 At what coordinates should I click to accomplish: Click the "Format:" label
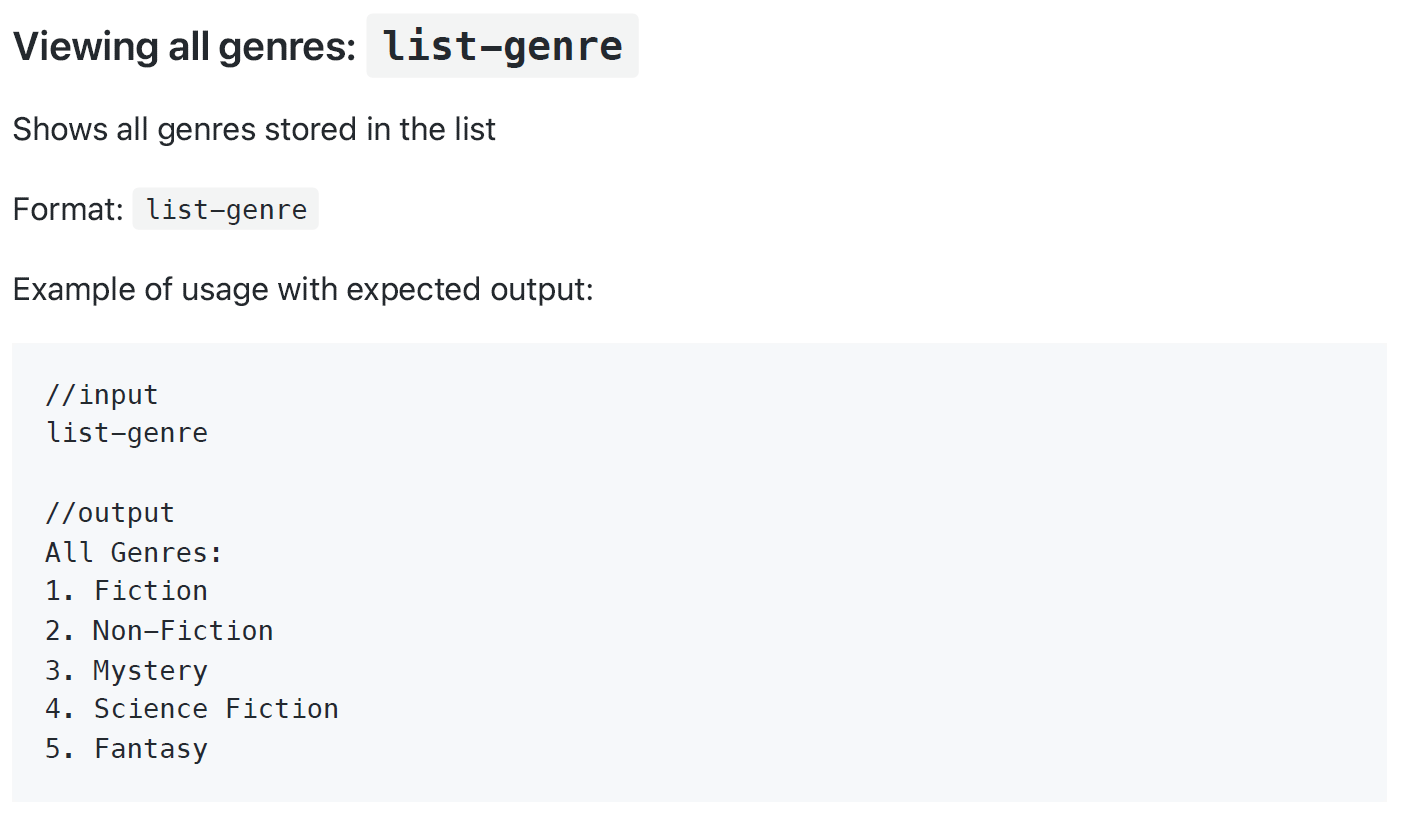[x=68, y=210]
